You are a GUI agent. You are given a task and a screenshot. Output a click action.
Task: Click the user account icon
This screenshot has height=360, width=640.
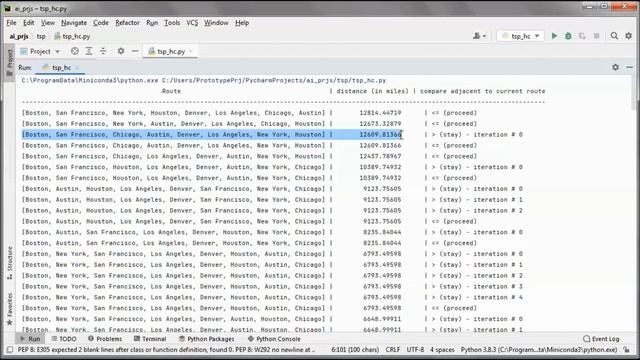(480, 36)
